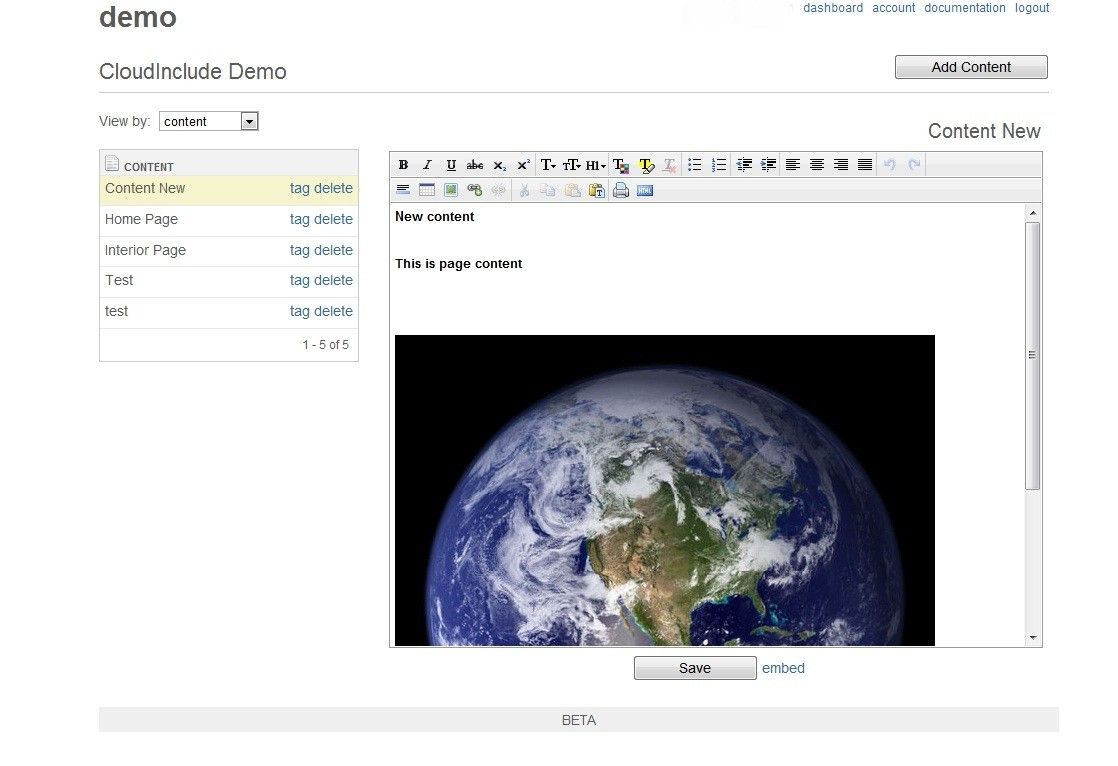Click the remove link icon
This screenshot has height=766, width=1118.
coord(498,190)
